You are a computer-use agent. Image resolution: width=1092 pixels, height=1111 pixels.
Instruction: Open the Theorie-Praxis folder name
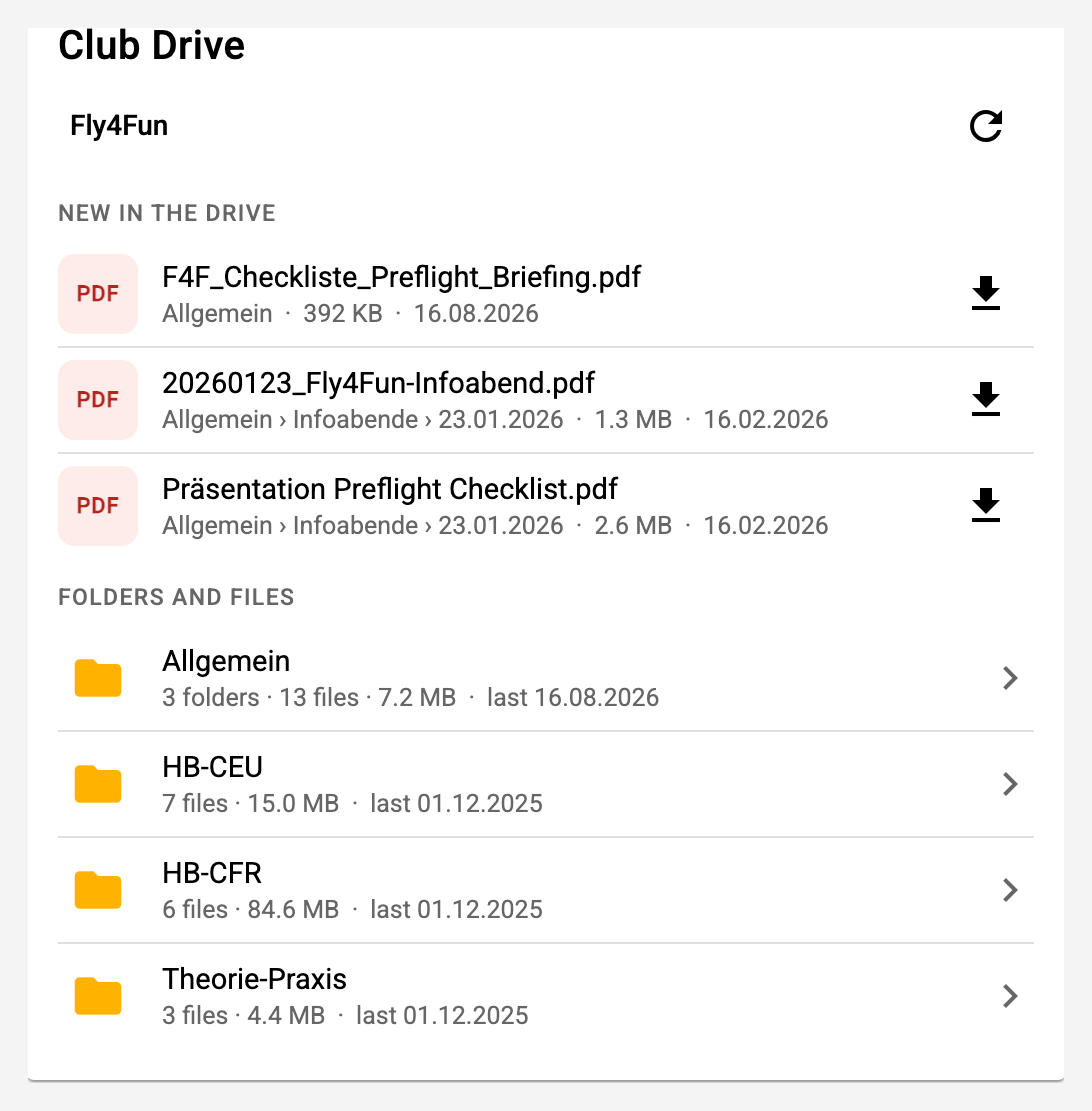coord(254,979)
